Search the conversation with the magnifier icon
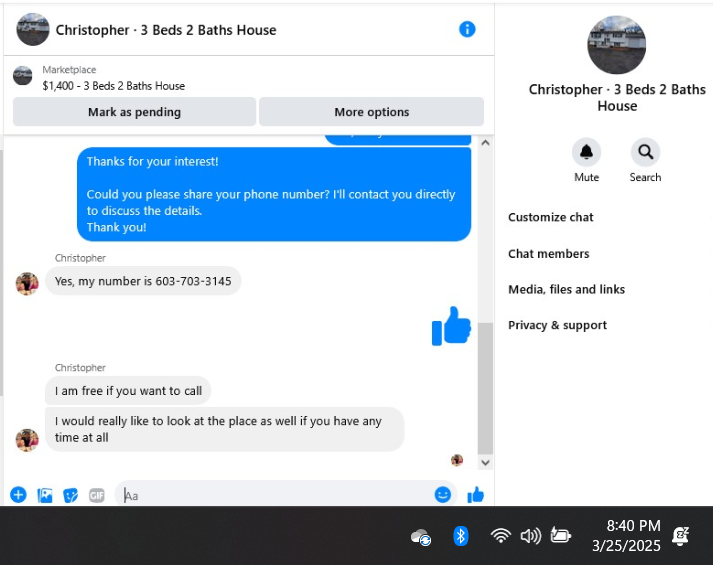 pyautogui.click(x=645, y=152)
